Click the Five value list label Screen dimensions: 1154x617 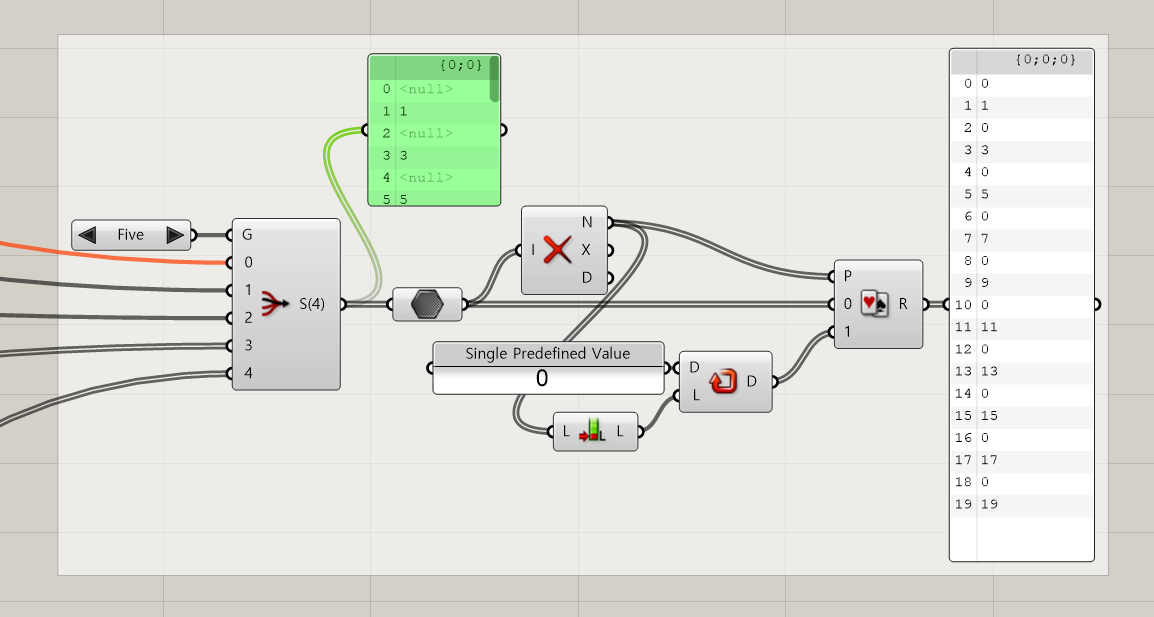(130, 235)
